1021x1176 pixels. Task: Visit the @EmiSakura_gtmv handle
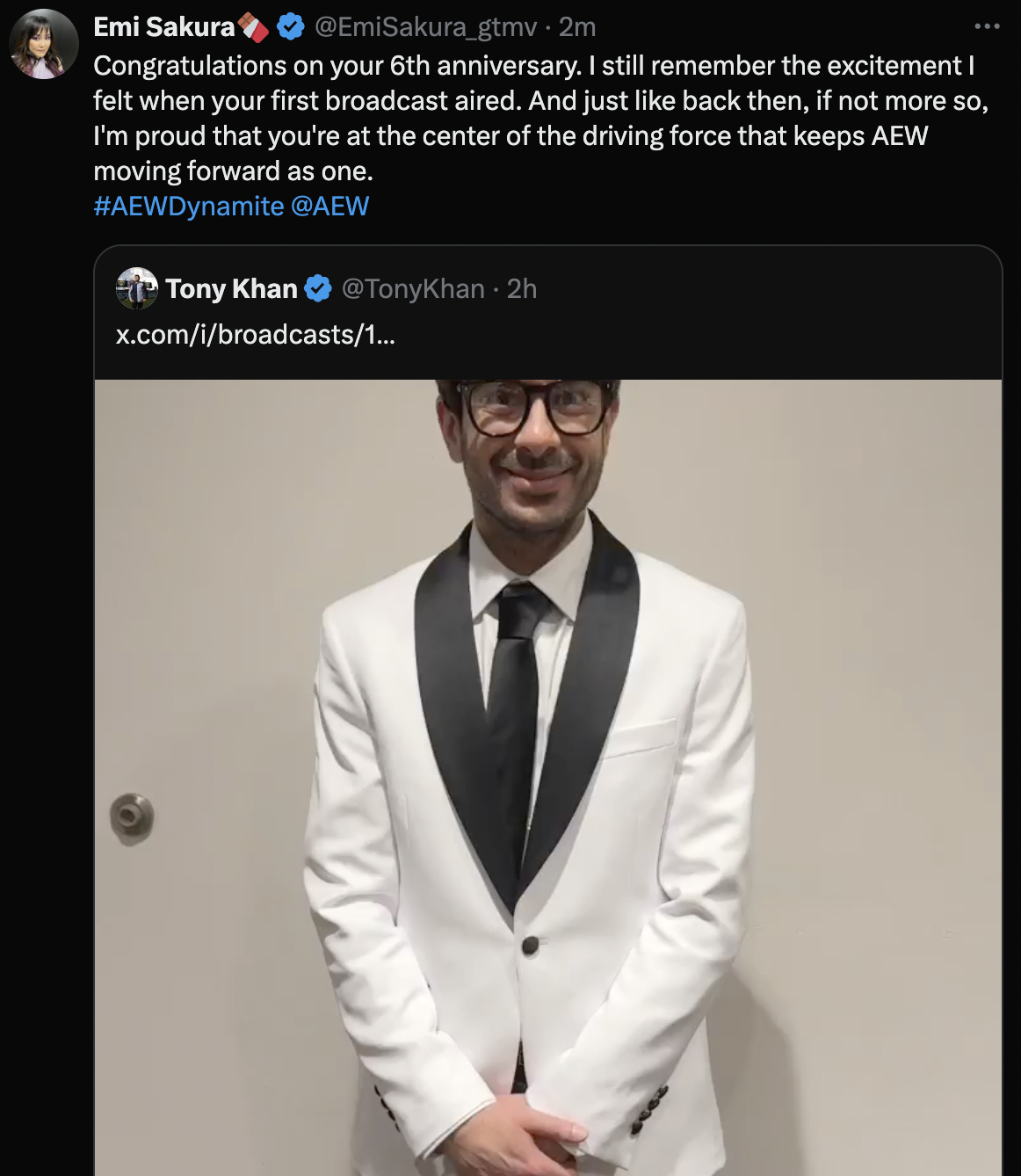point(425,27)
